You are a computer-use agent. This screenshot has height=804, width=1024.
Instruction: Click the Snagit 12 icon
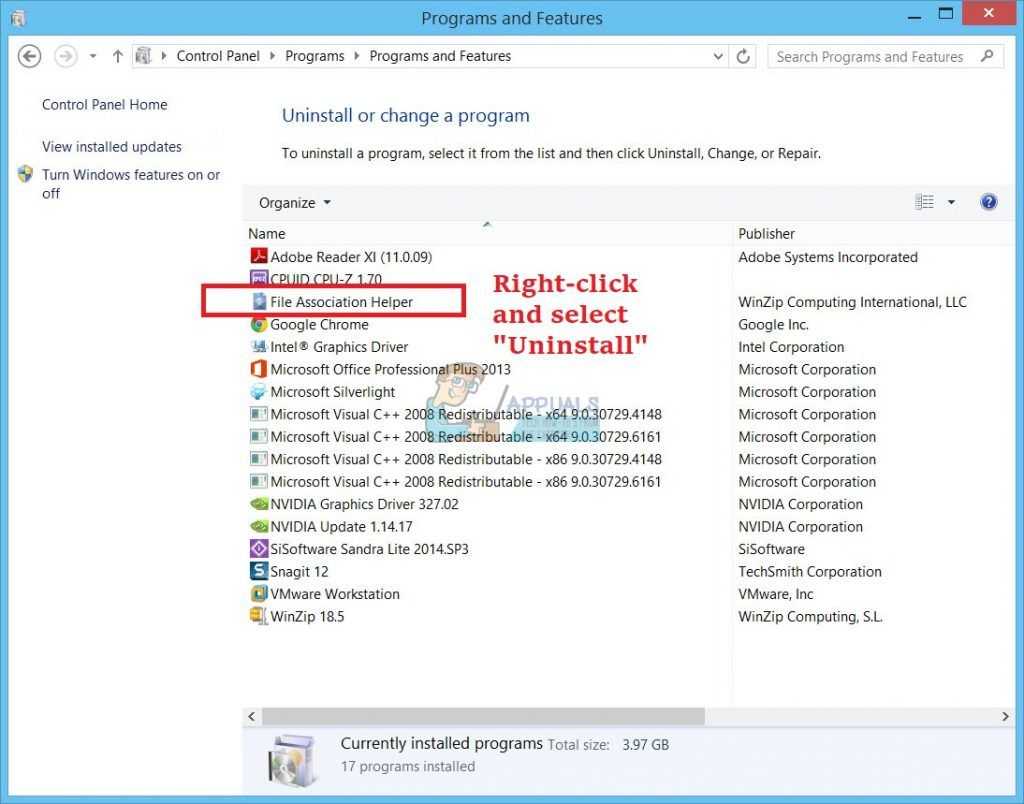[259, 572]
